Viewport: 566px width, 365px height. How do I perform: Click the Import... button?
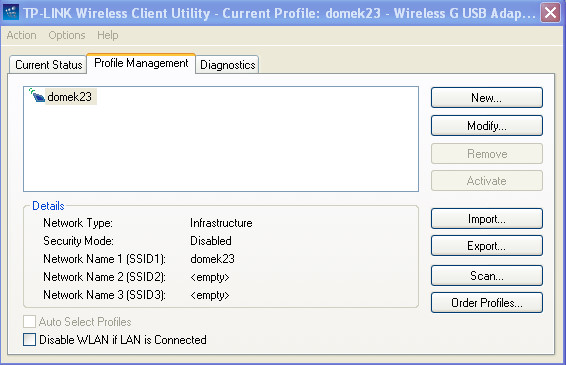[x=487, y=219]
